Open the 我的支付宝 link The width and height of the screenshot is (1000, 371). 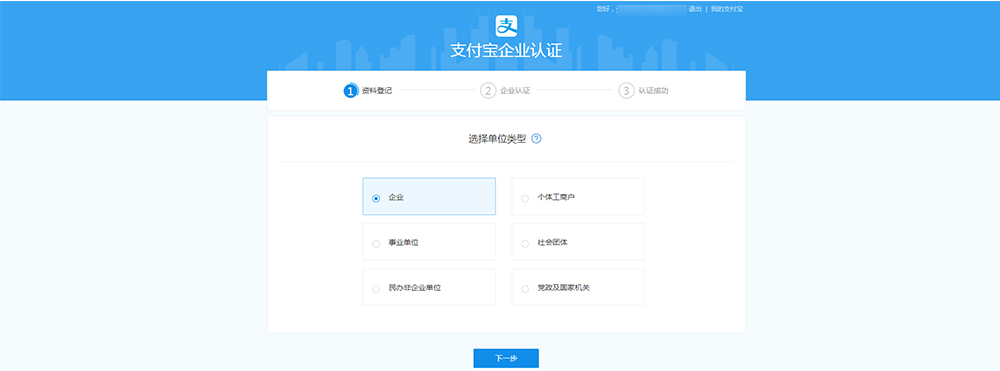pyautogui.click(x=726, y=9)
